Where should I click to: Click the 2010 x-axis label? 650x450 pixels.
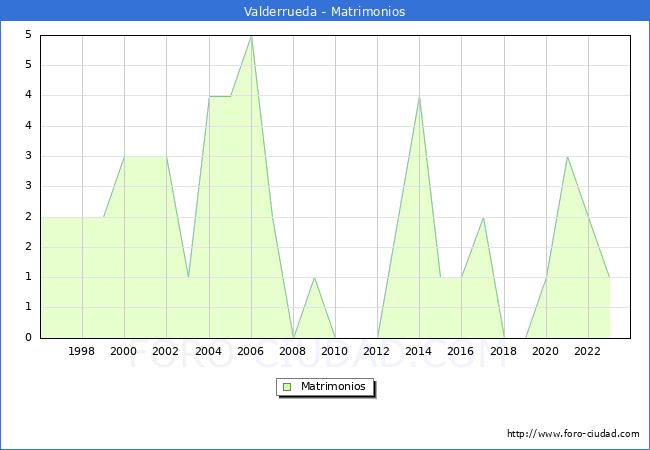pos(335,351)
